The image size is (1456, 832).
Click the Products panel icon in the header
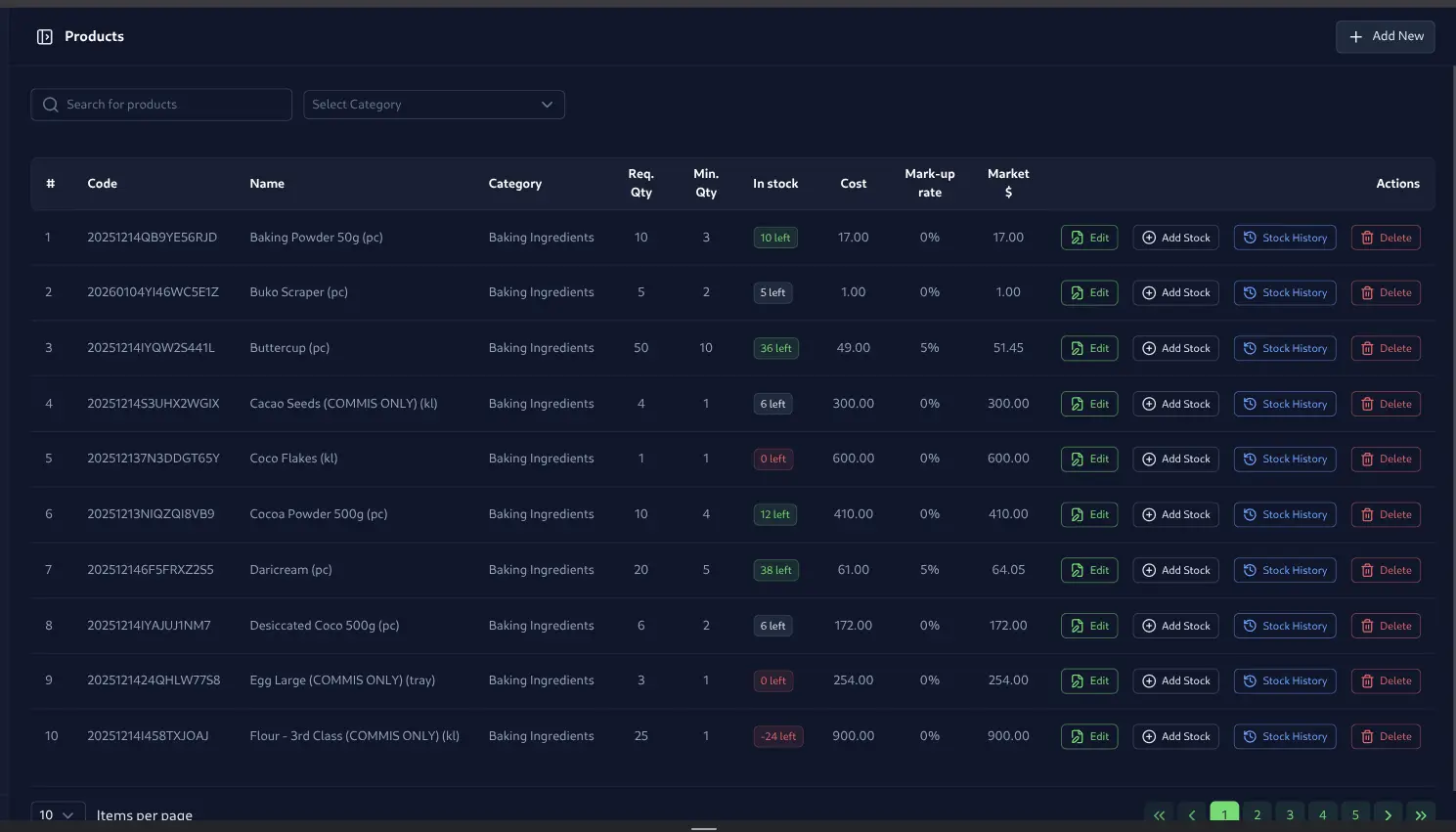[44, 36]
